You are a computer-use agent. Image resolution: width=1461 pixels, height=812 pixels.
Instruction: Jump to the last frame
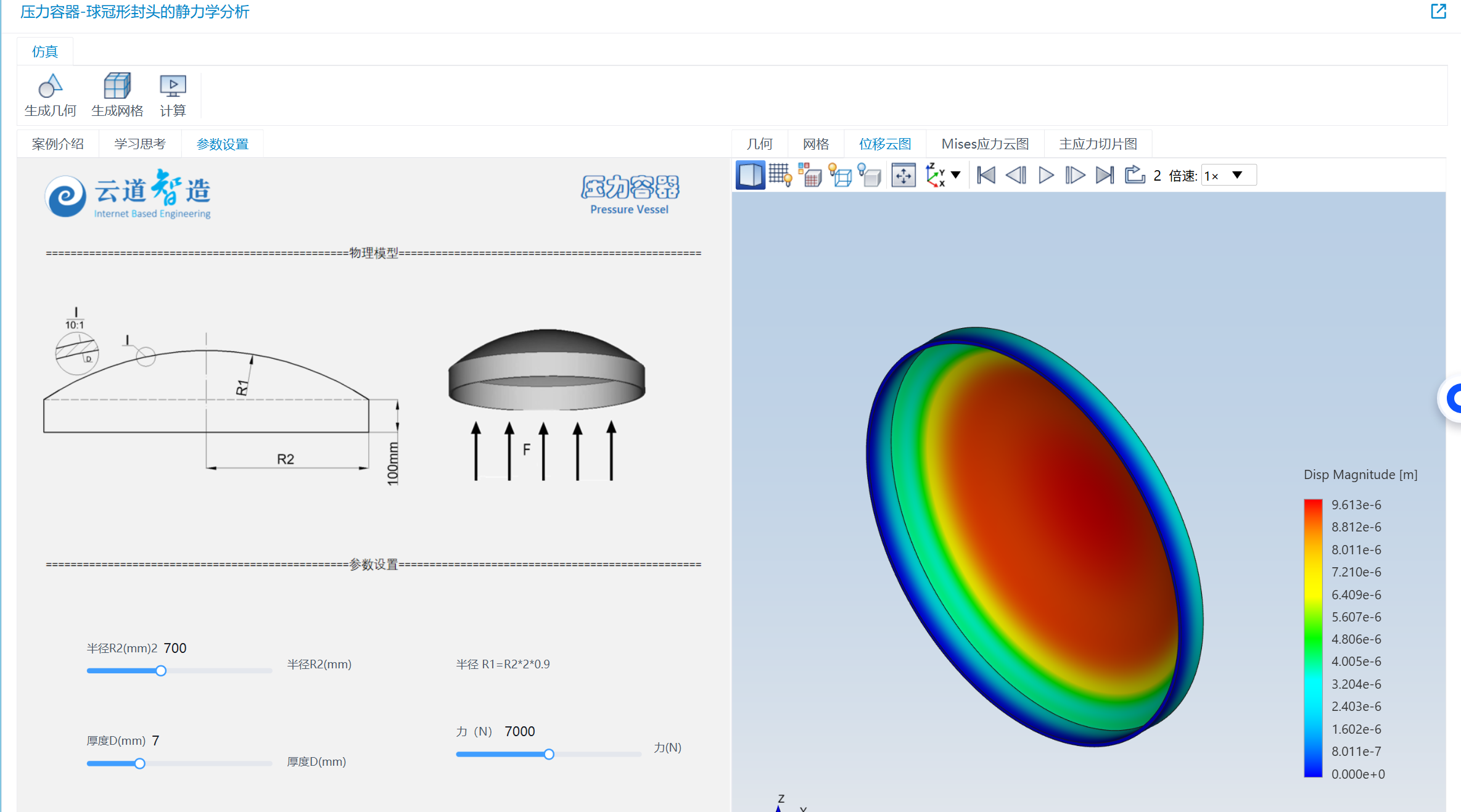click(1105, 176)
